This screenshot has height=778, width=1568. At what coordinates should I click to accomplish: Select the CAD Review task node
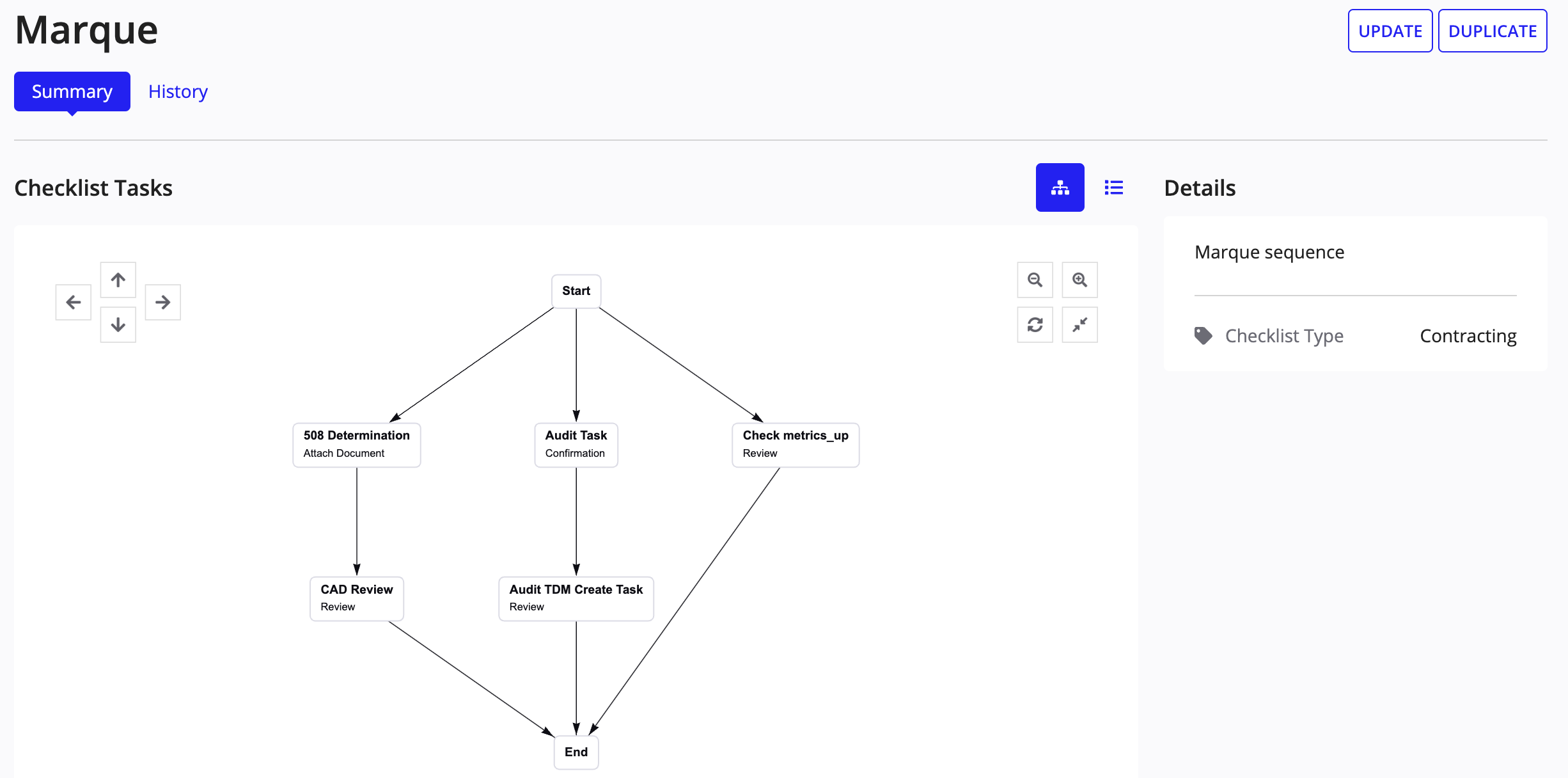pos(357,598)
